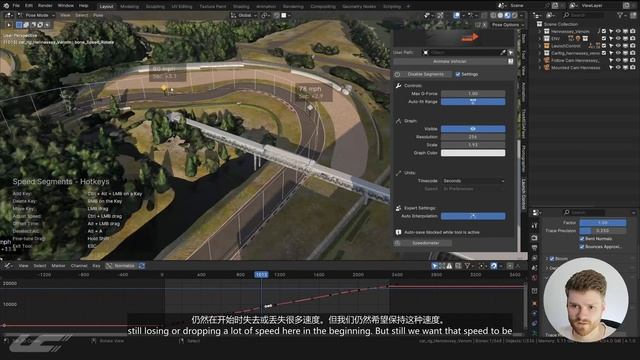The height and width of the screenshot is (360, 640).
Task: Select the tweak select tool icon
Action: [9, 25]
